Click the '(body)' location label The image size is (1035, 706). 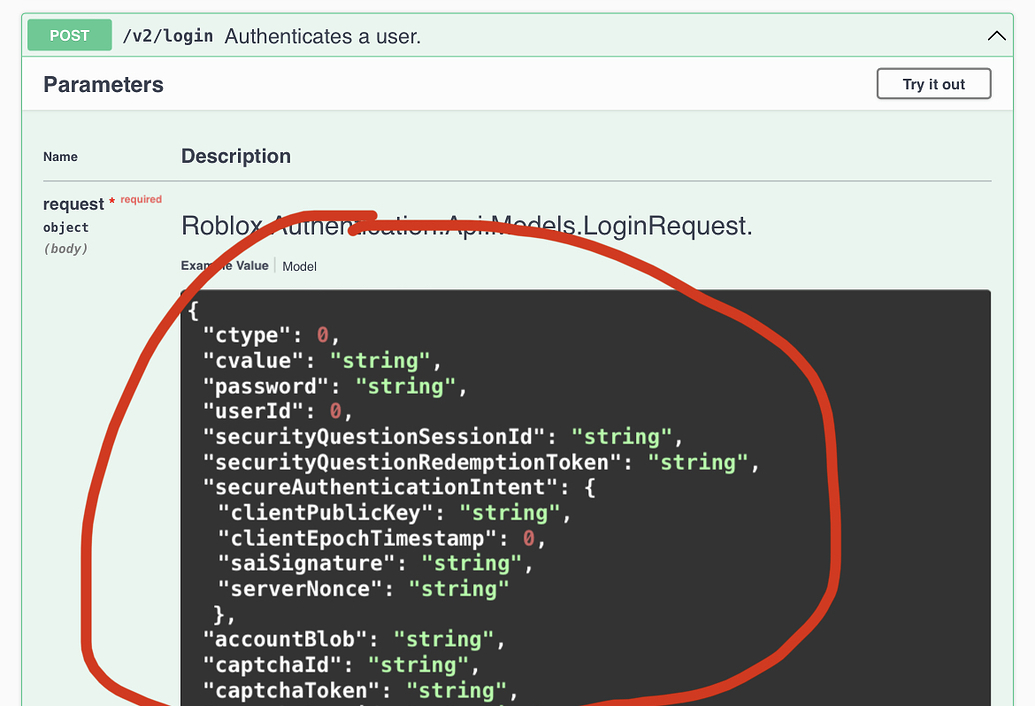65,249
